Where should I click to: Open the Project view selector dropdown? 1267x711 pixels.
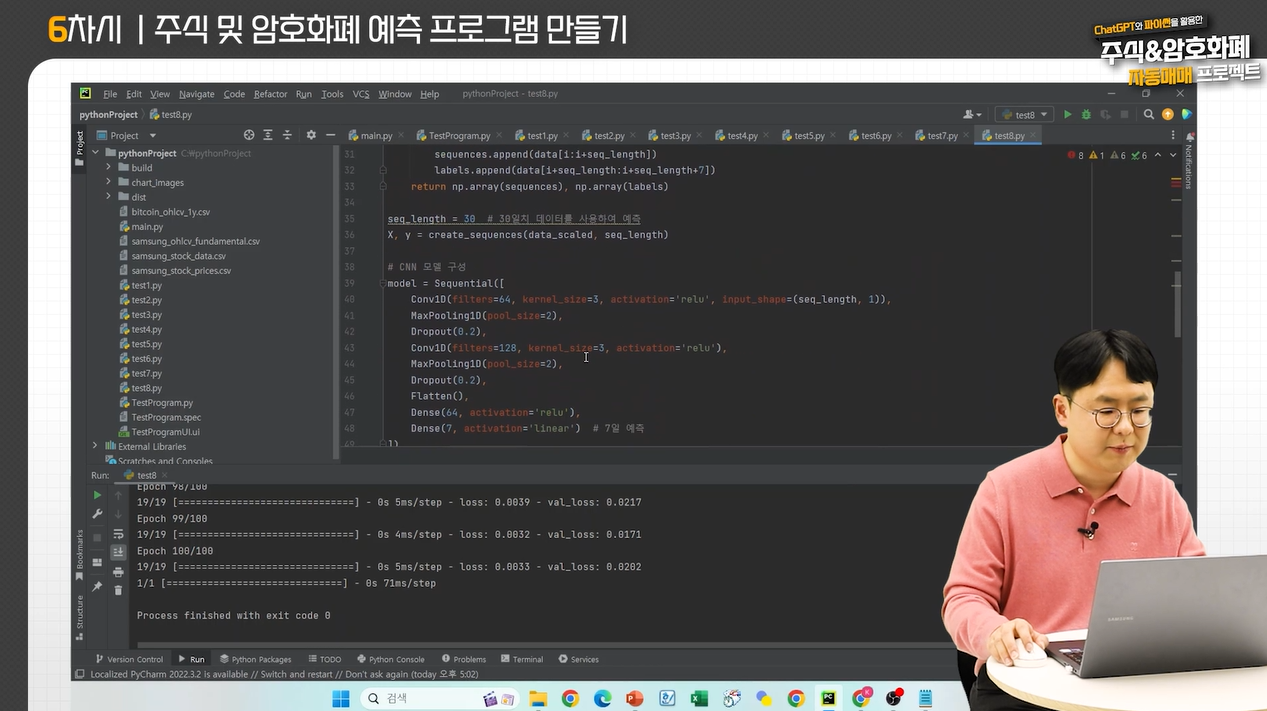point(127,135)
